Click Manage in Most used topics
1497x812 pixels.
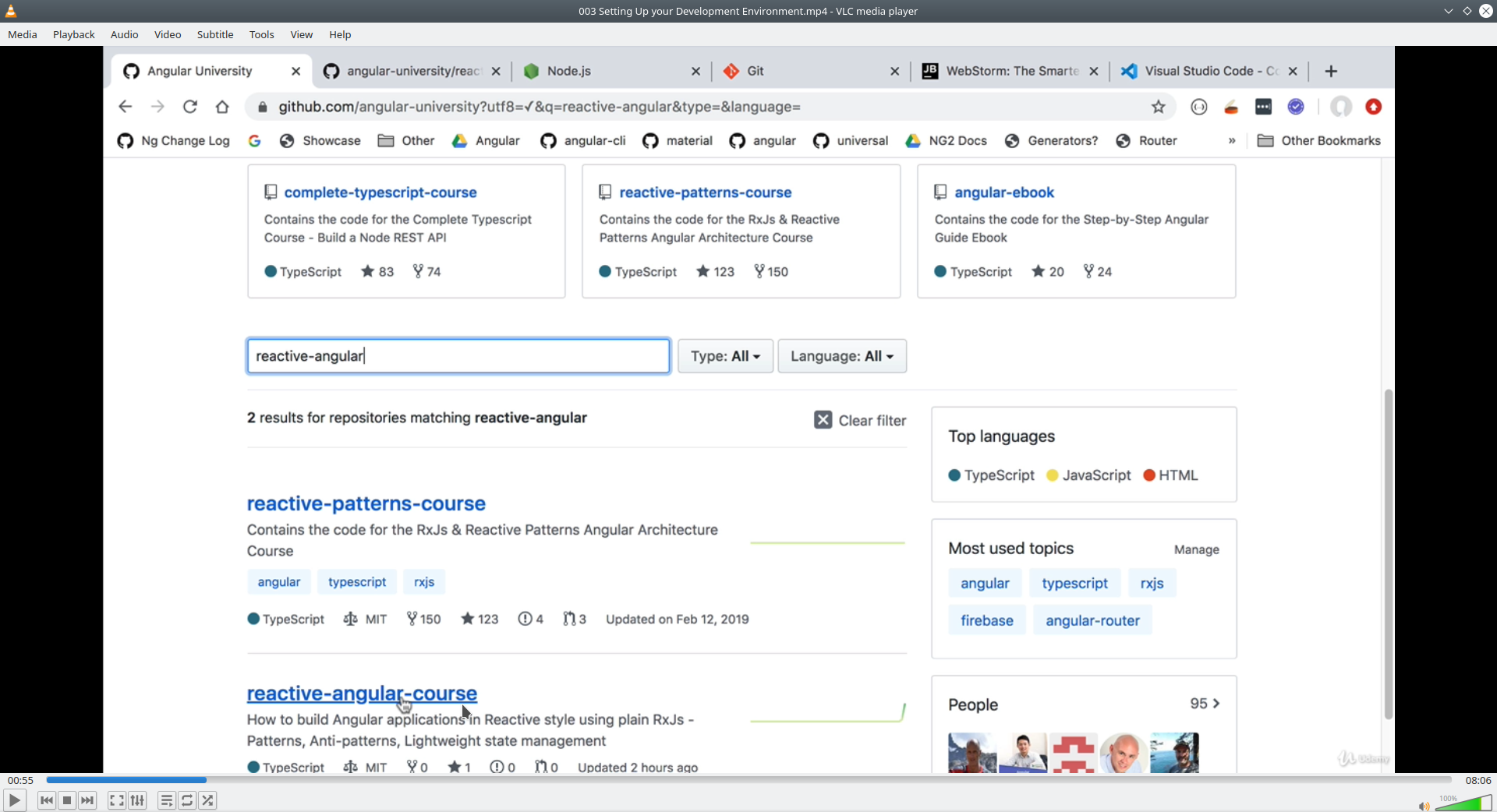tap(1197, 549)
